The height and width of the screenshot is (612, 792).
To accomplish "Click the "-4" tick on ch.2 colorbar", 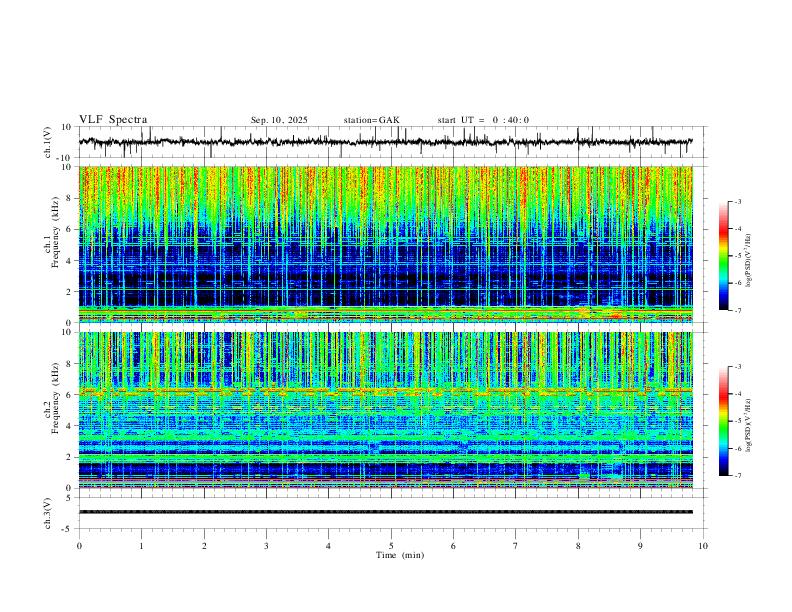I will [737, 394].
